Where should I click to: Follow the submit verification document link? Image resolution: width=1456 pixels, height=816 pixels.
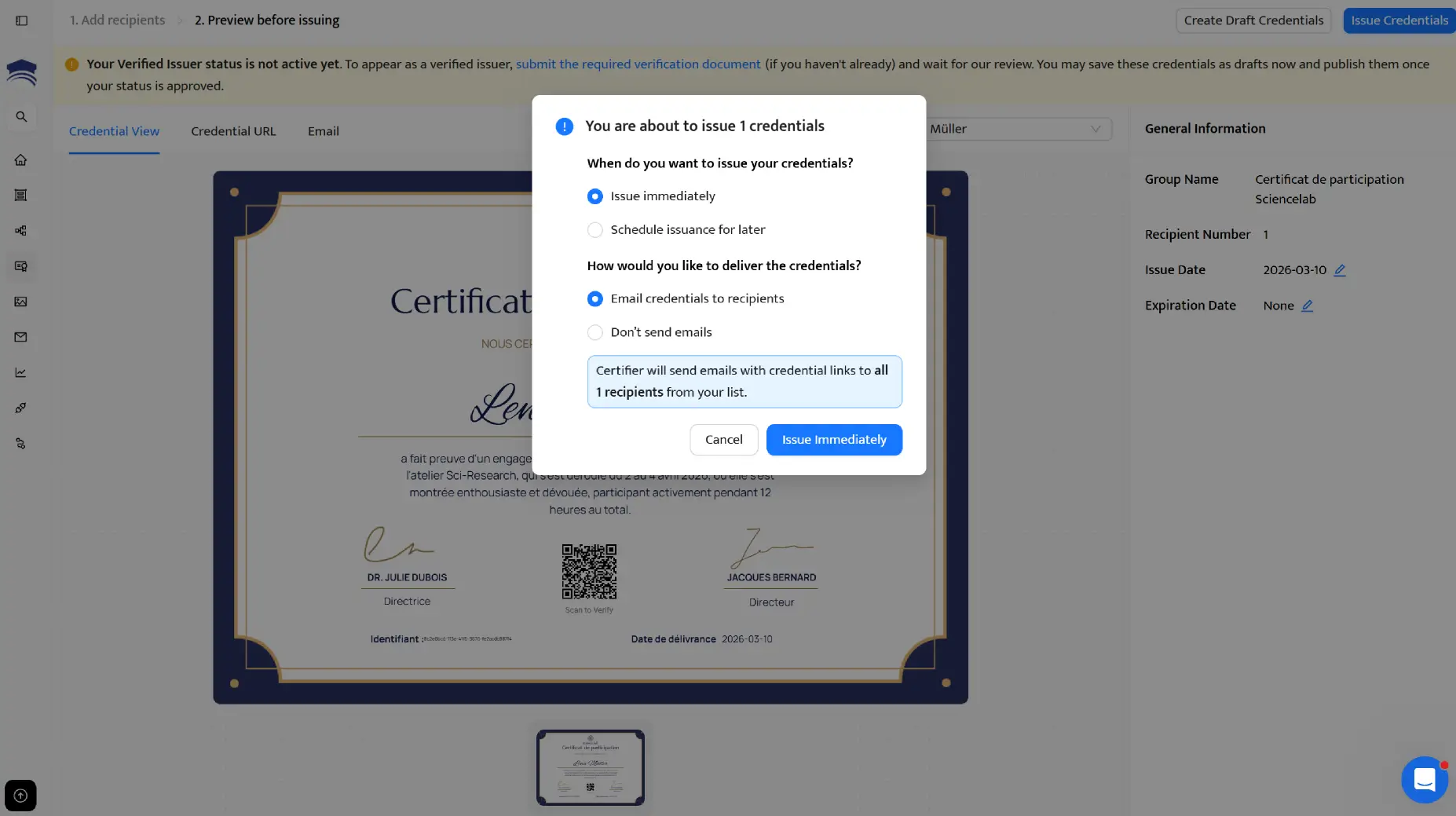(637, 64)
